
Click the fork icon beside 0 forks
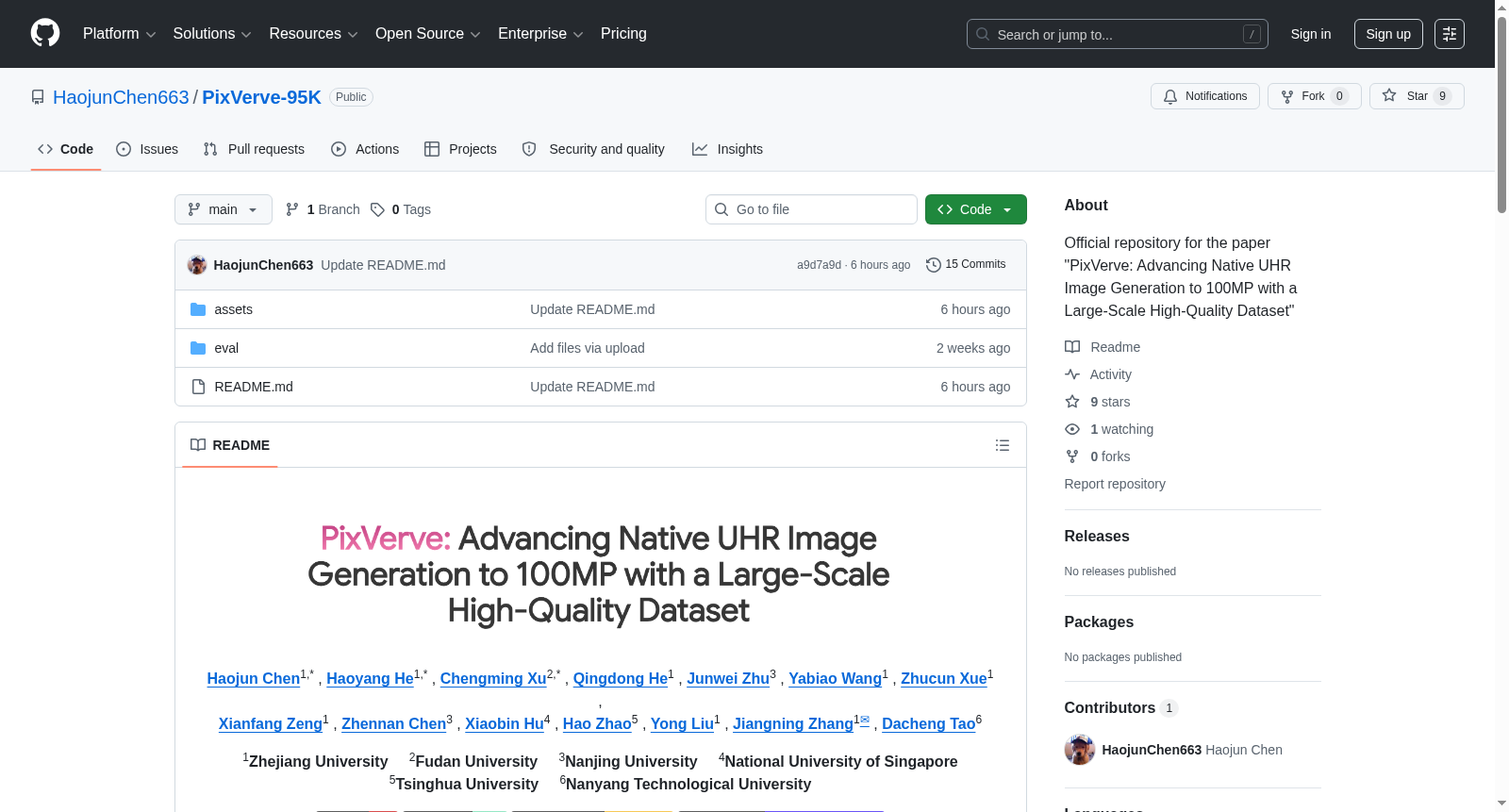(x=1072, y=456)
